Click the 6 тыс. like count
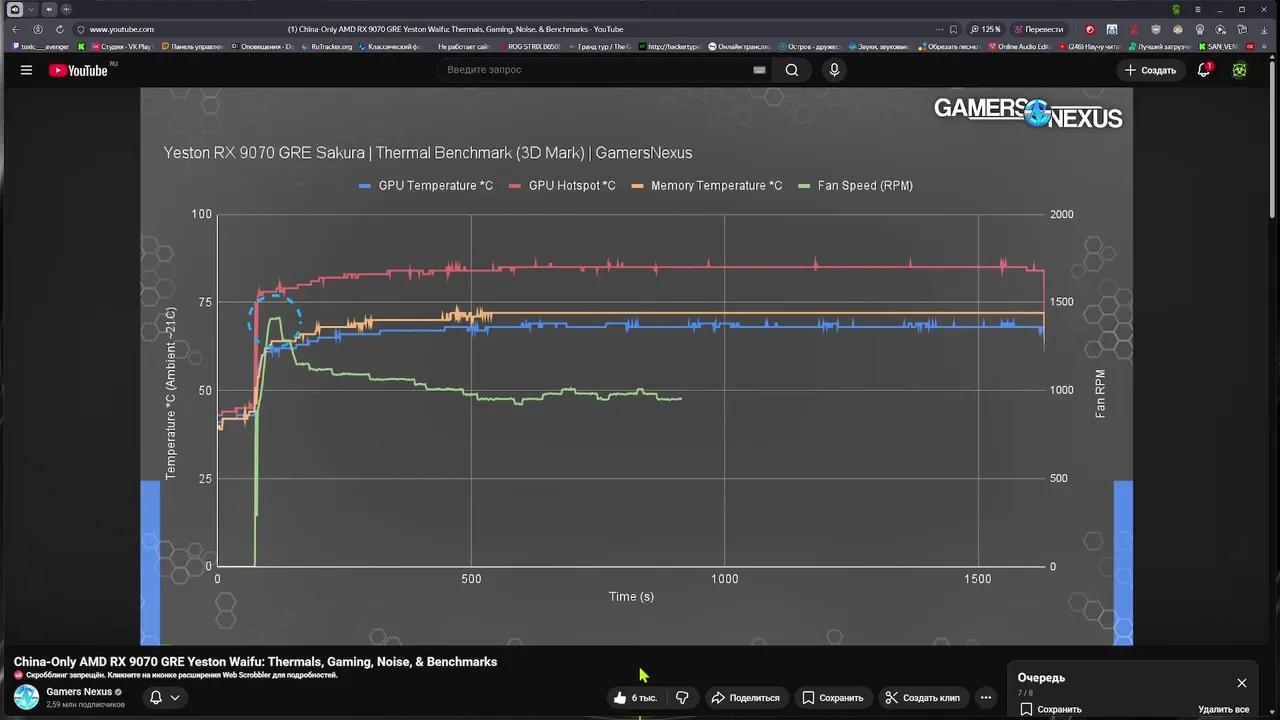 pos(644,698)
